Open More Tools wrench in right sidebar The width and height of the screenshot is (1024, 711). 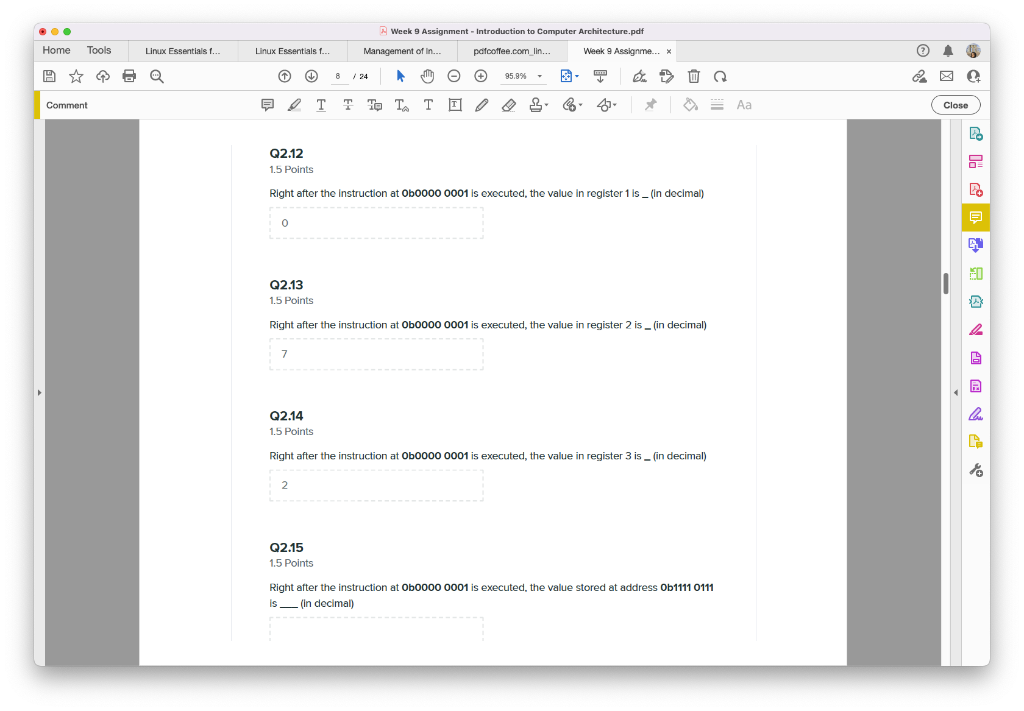pyautogui.click(x=976, y=470)
